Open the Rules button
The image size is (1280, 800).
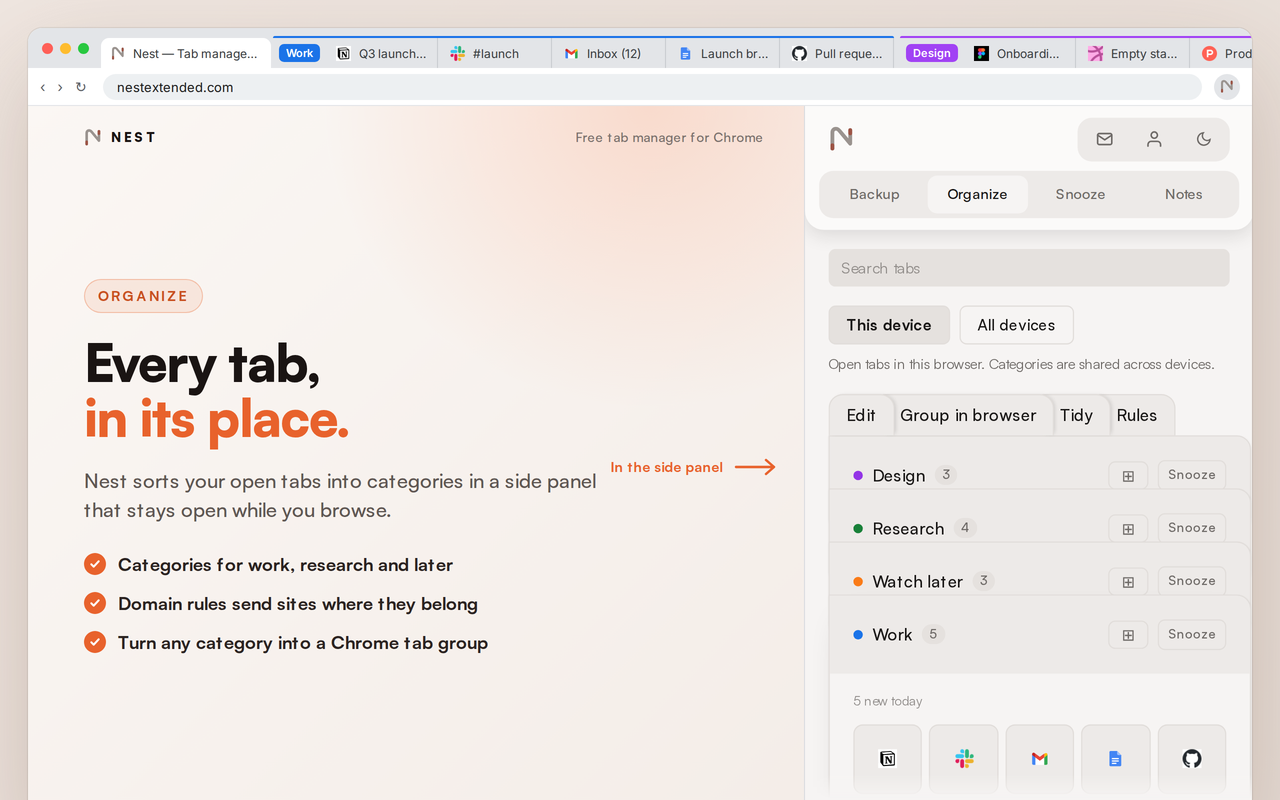tap(1137, 415)
